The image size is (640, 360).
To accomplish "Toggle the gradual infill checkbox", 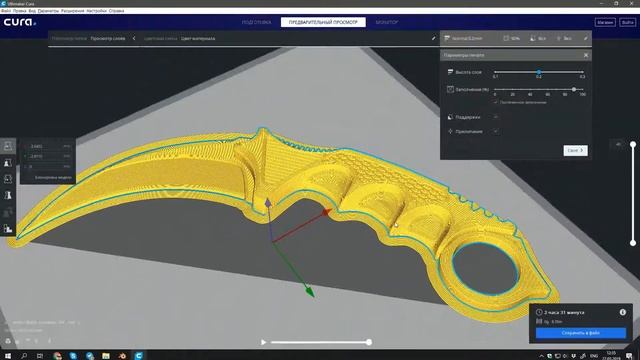I will coord(496,102).
